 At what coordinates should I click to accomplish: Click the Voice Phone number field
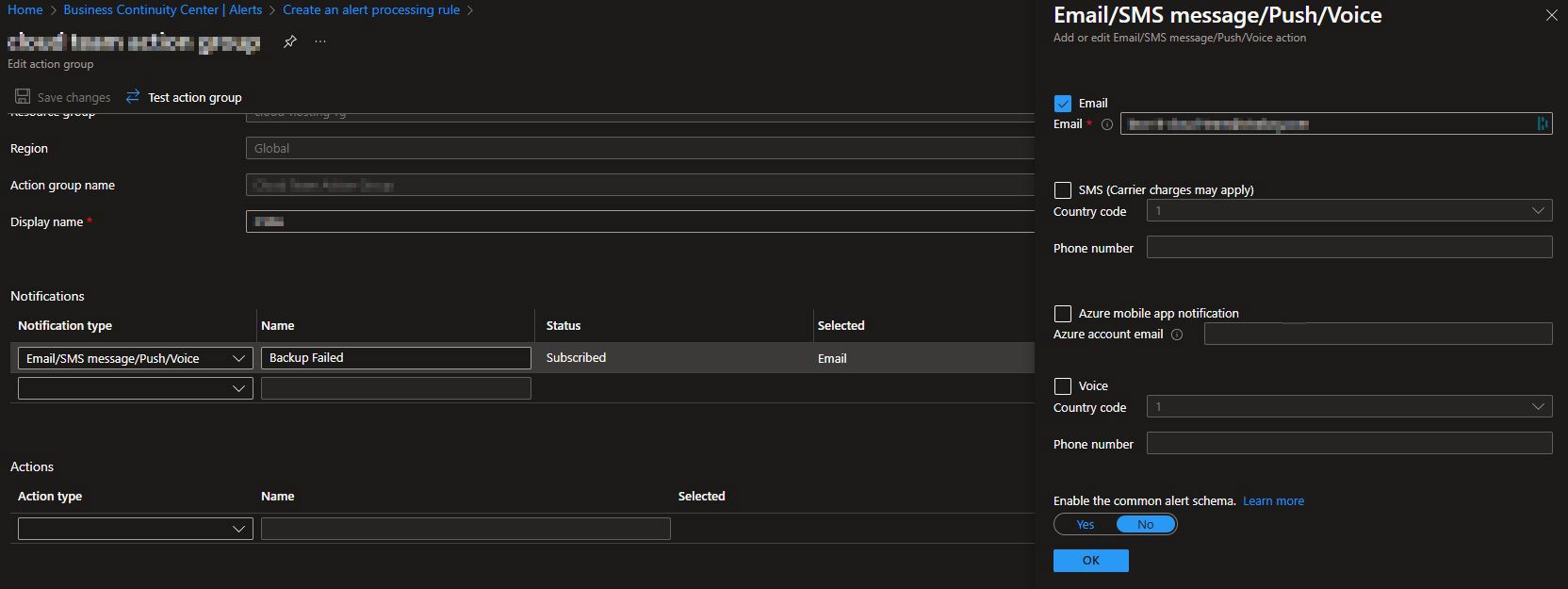coord(1349,443)
